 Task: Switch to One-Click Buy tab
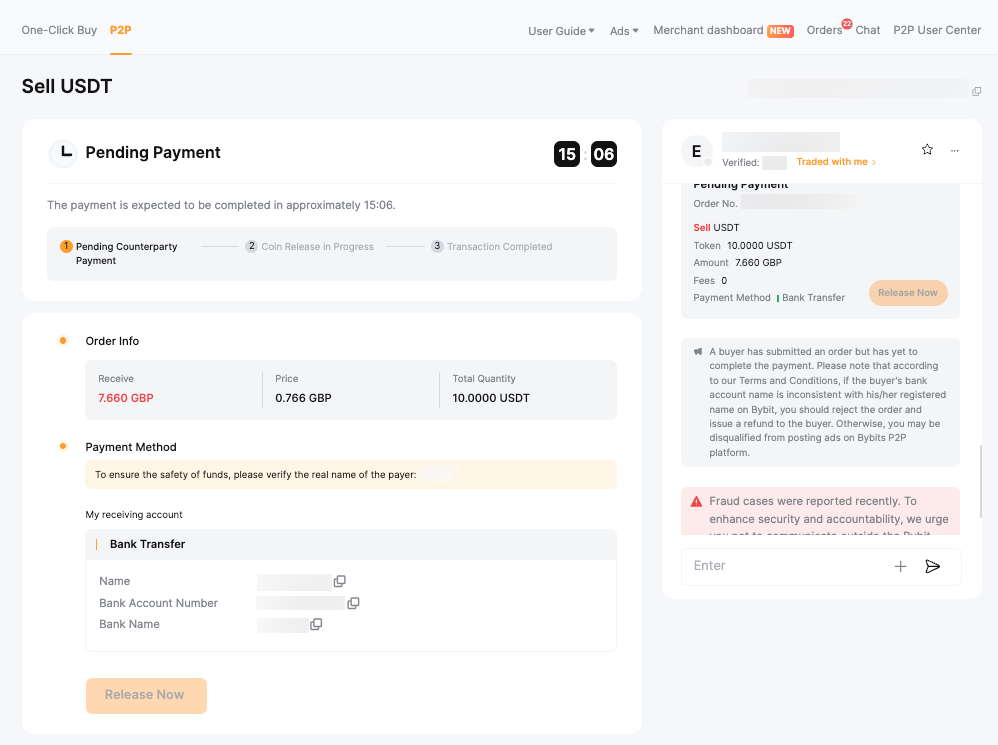[59, 30]
